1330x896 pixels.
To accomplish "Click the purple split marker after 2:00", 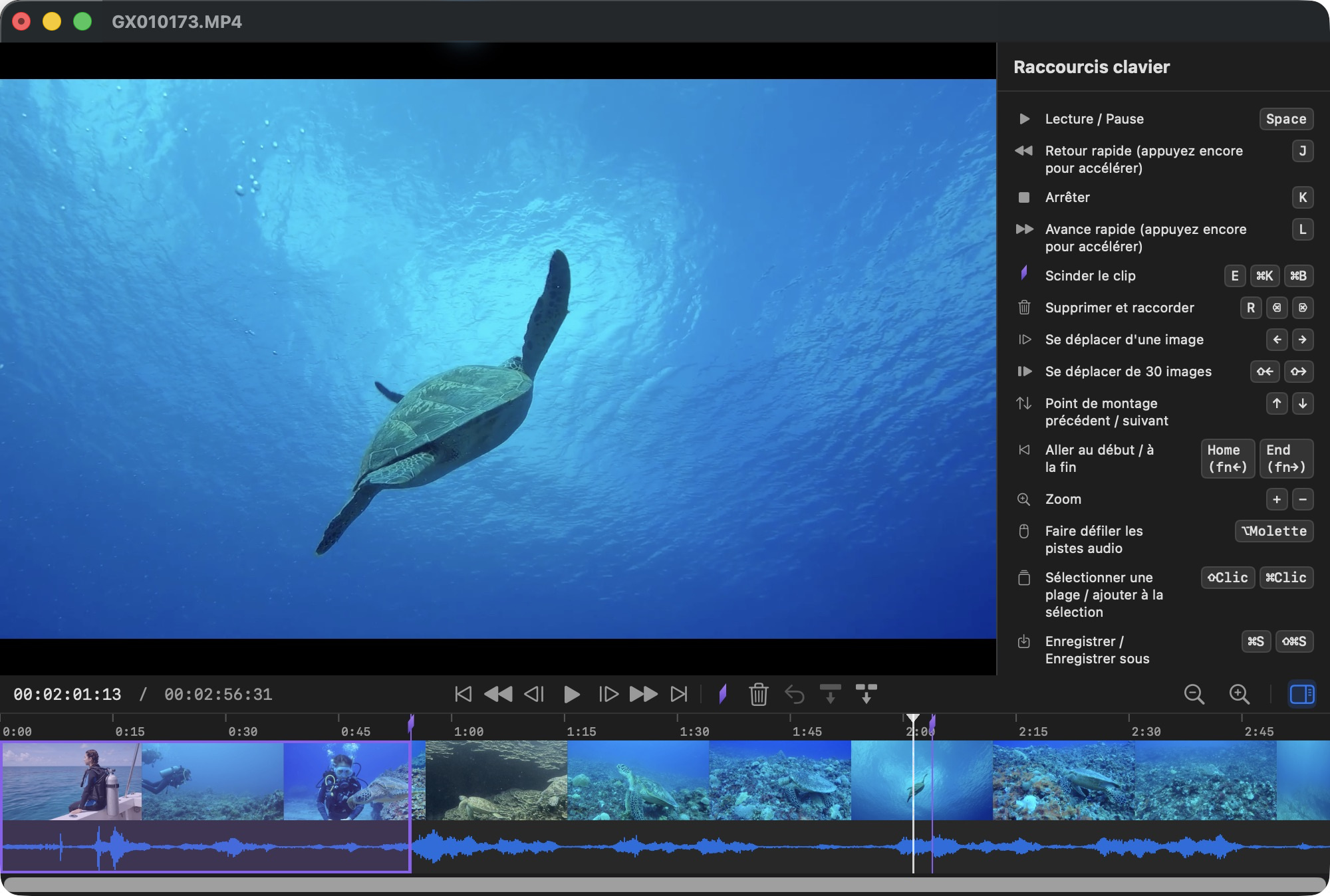I will point(932,723).
